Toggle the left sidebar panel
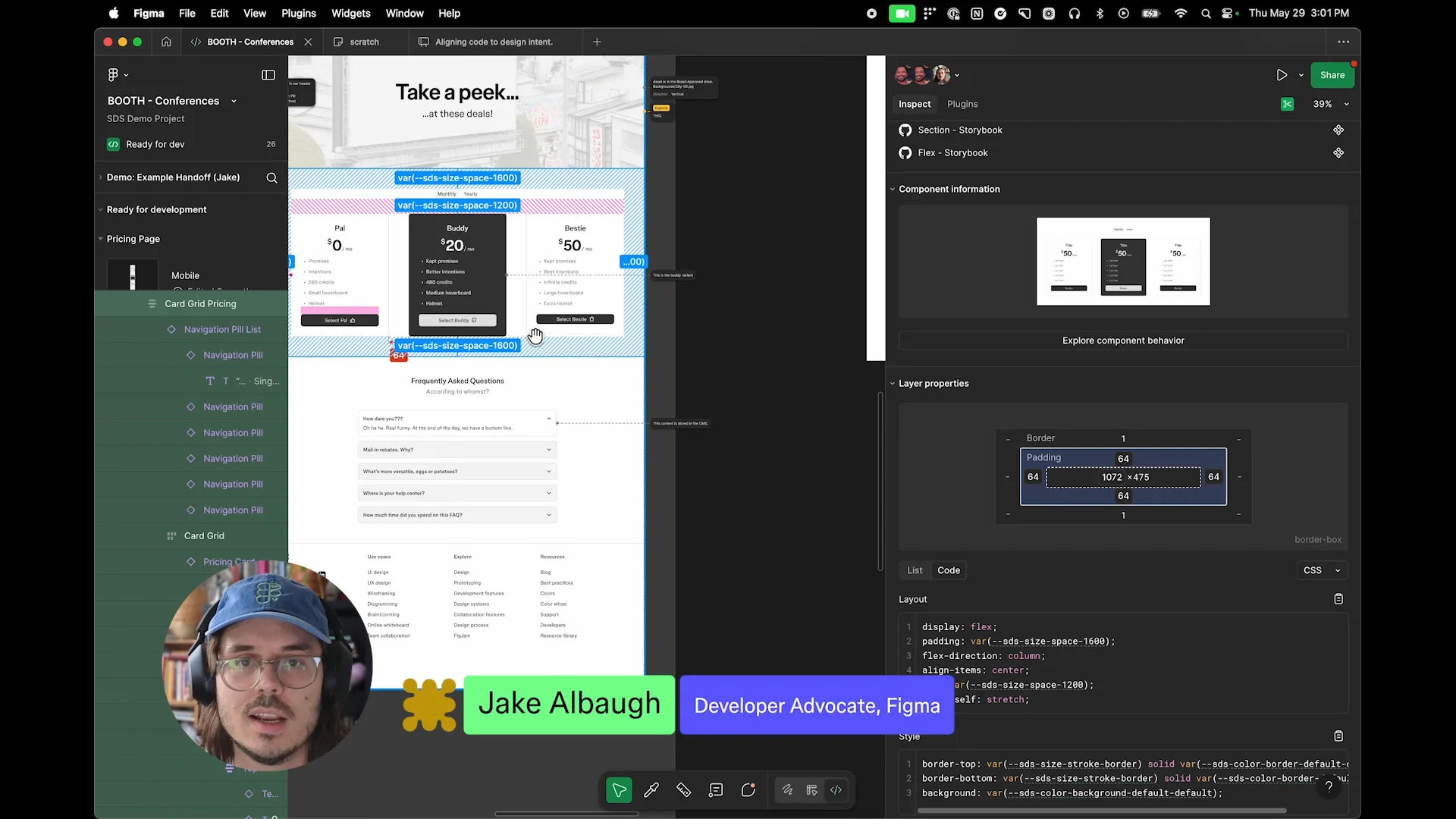 tap(268, 74)
